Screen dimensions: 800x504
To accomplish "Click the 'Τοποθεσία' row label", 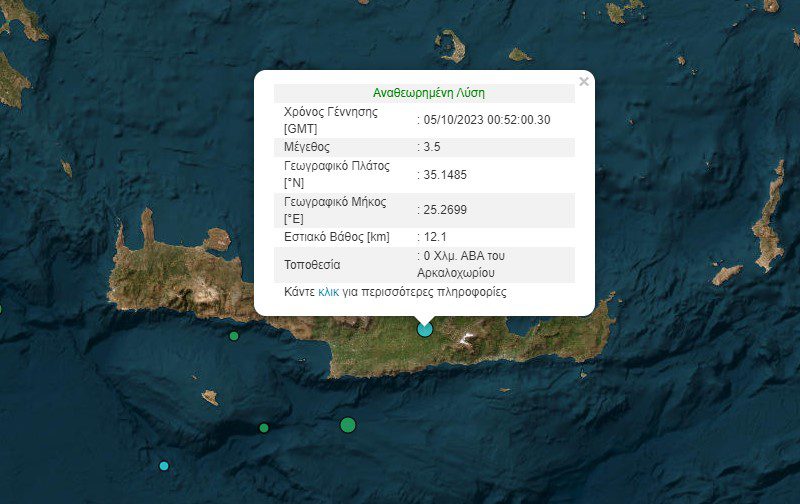I will point(312,265).
